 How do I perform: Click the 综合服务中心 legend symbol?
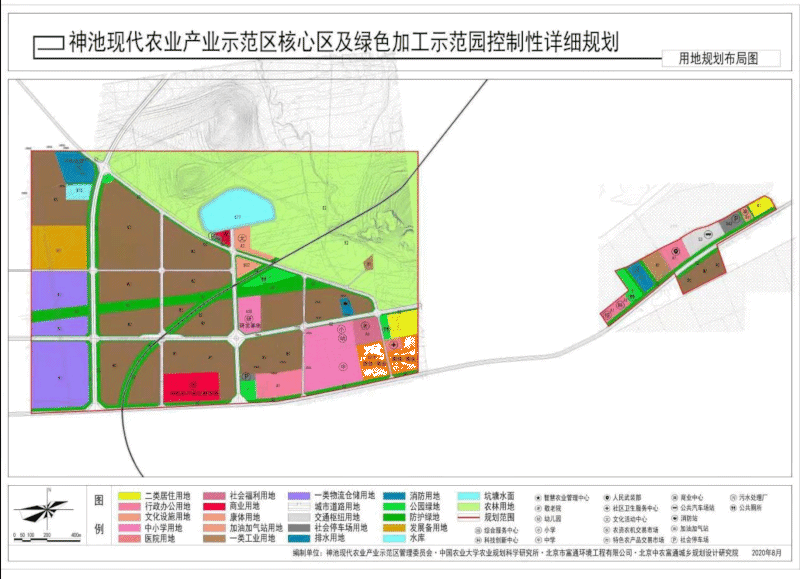(478, 530)
